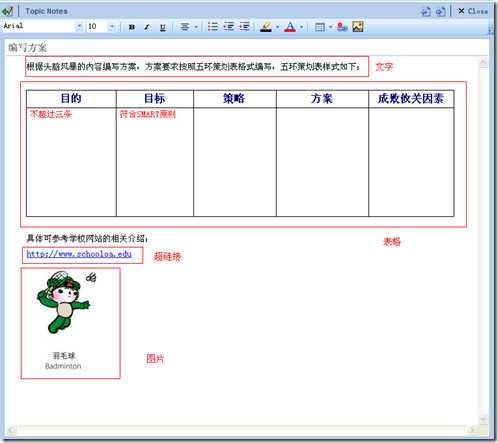
Task: Close the Topic Notes pane
Action: pos(473,11)
